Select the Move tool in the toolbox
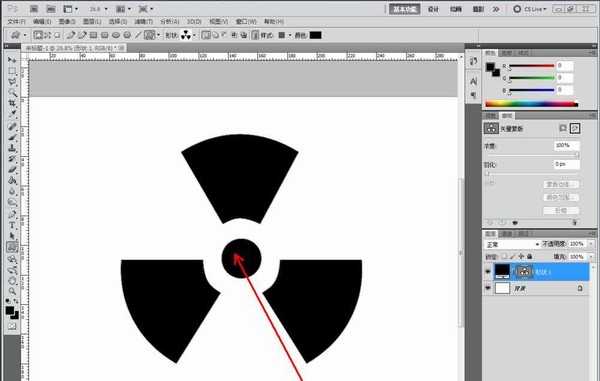600x381 pixels. 12,60
